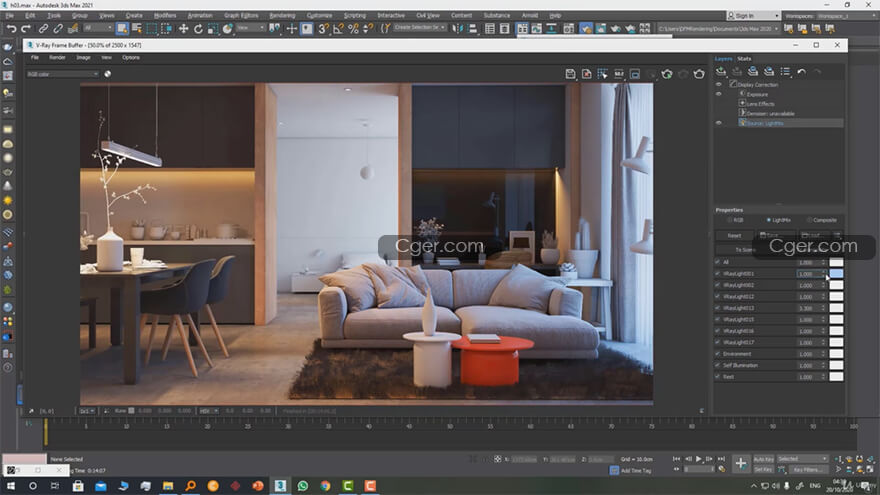Undo the layer action in Layers panel
This screenshot has height=495, width=880.
pos(801,71)
